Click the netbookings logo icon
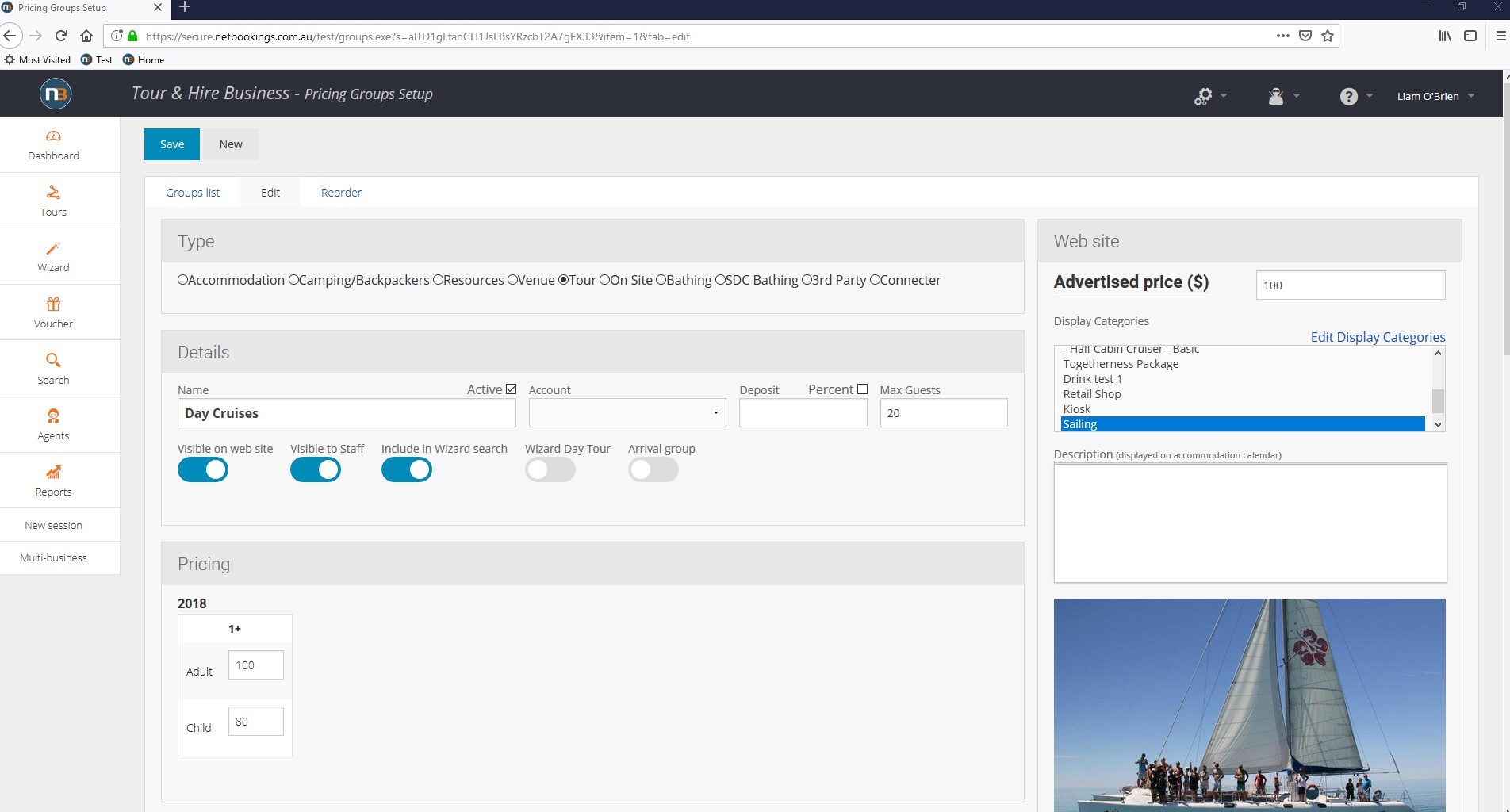This screenshot has width=1510, height=812. [56, 94]
